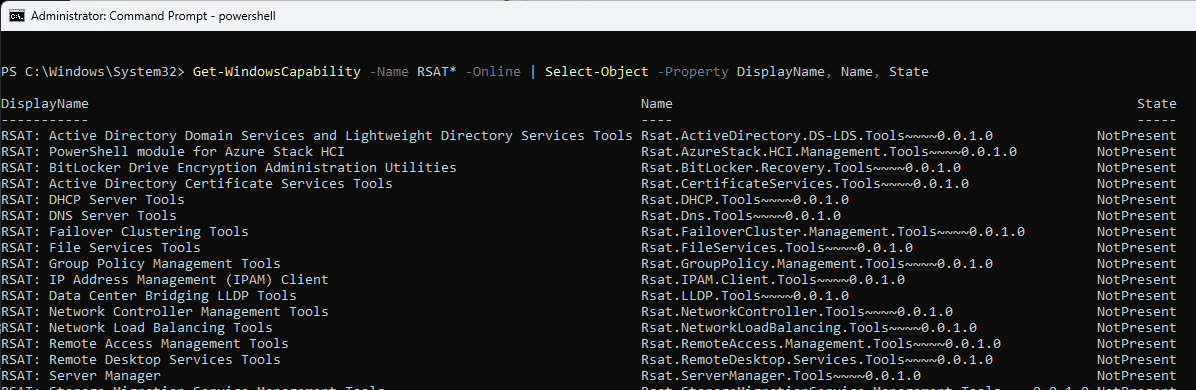Click the NotPresent state for Azure Stack HCI

(1137, 152)
